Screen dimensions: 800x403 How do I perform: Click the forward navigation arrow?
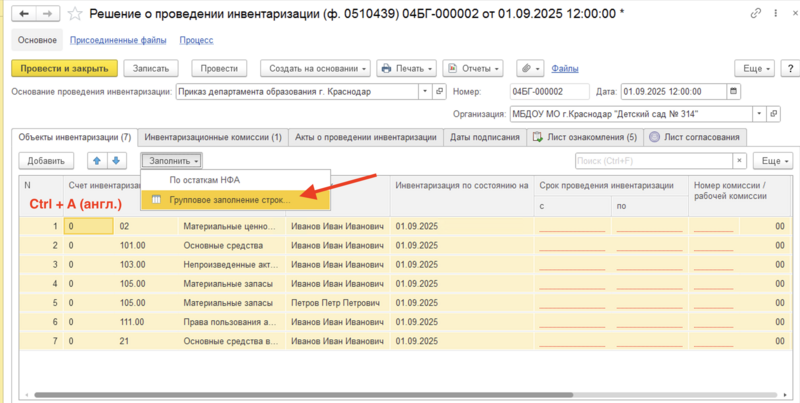[47, 14]
